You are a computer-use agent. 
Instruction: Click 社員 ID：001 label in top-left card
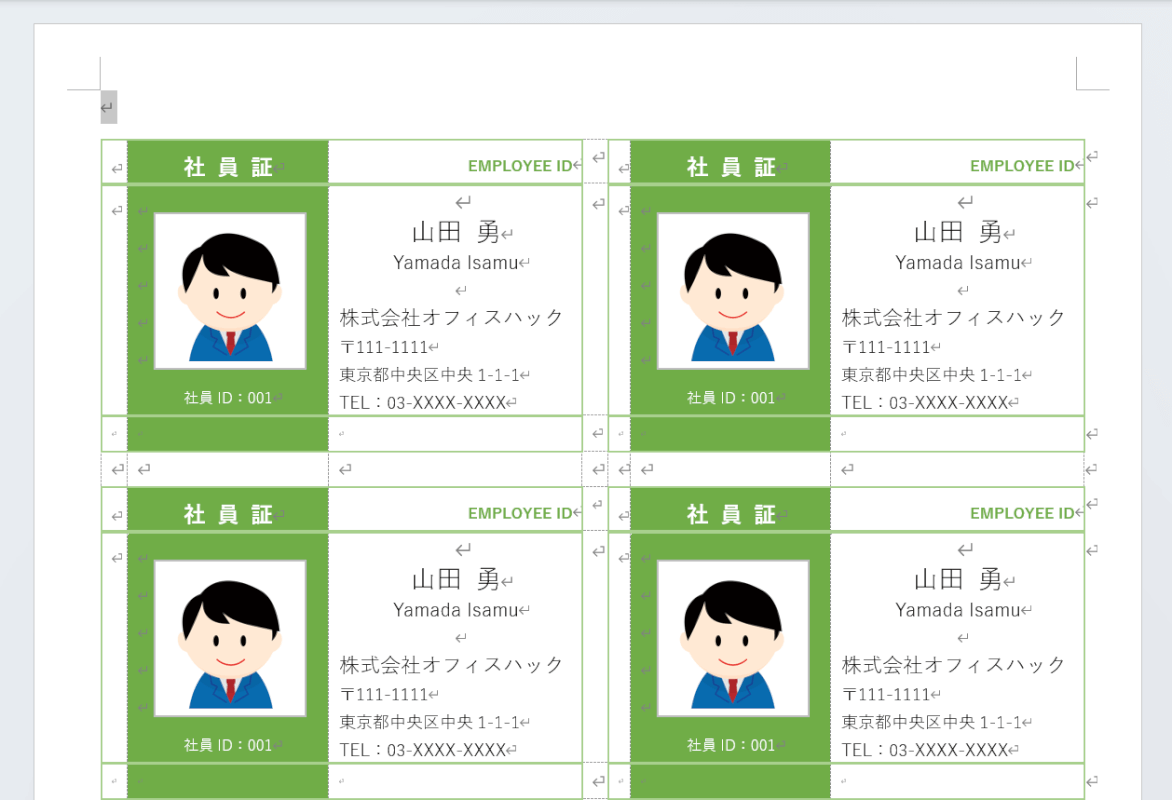click(x=228, y=398)
